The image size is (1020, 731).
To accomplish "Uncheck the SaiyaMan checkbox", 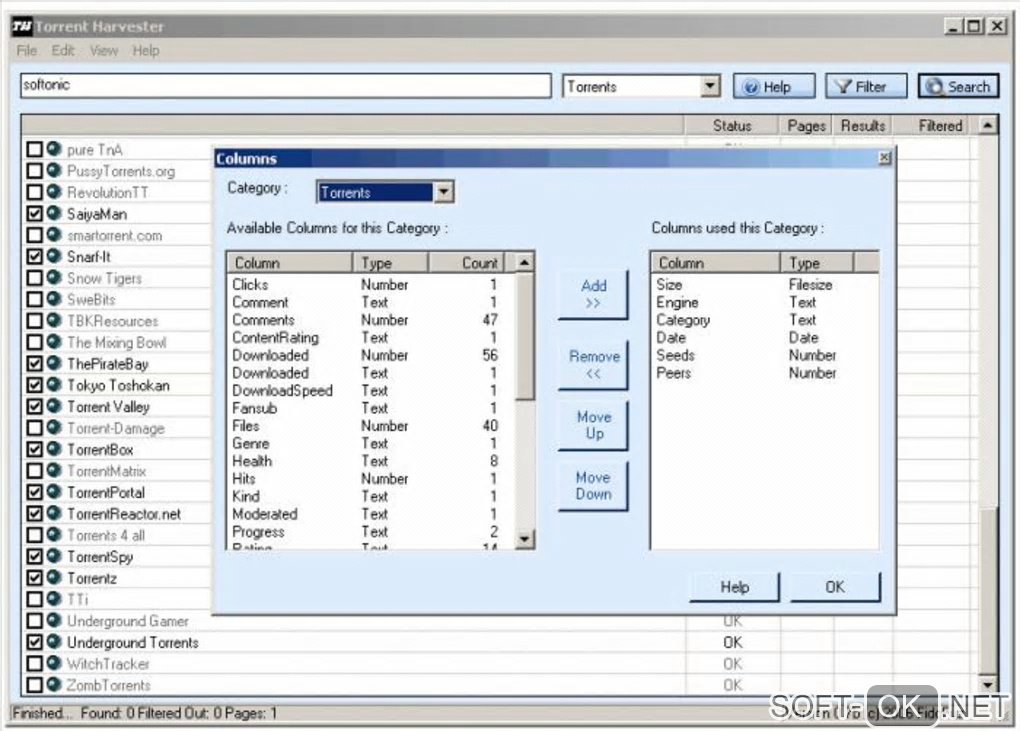I will click(x=34, y=213).
